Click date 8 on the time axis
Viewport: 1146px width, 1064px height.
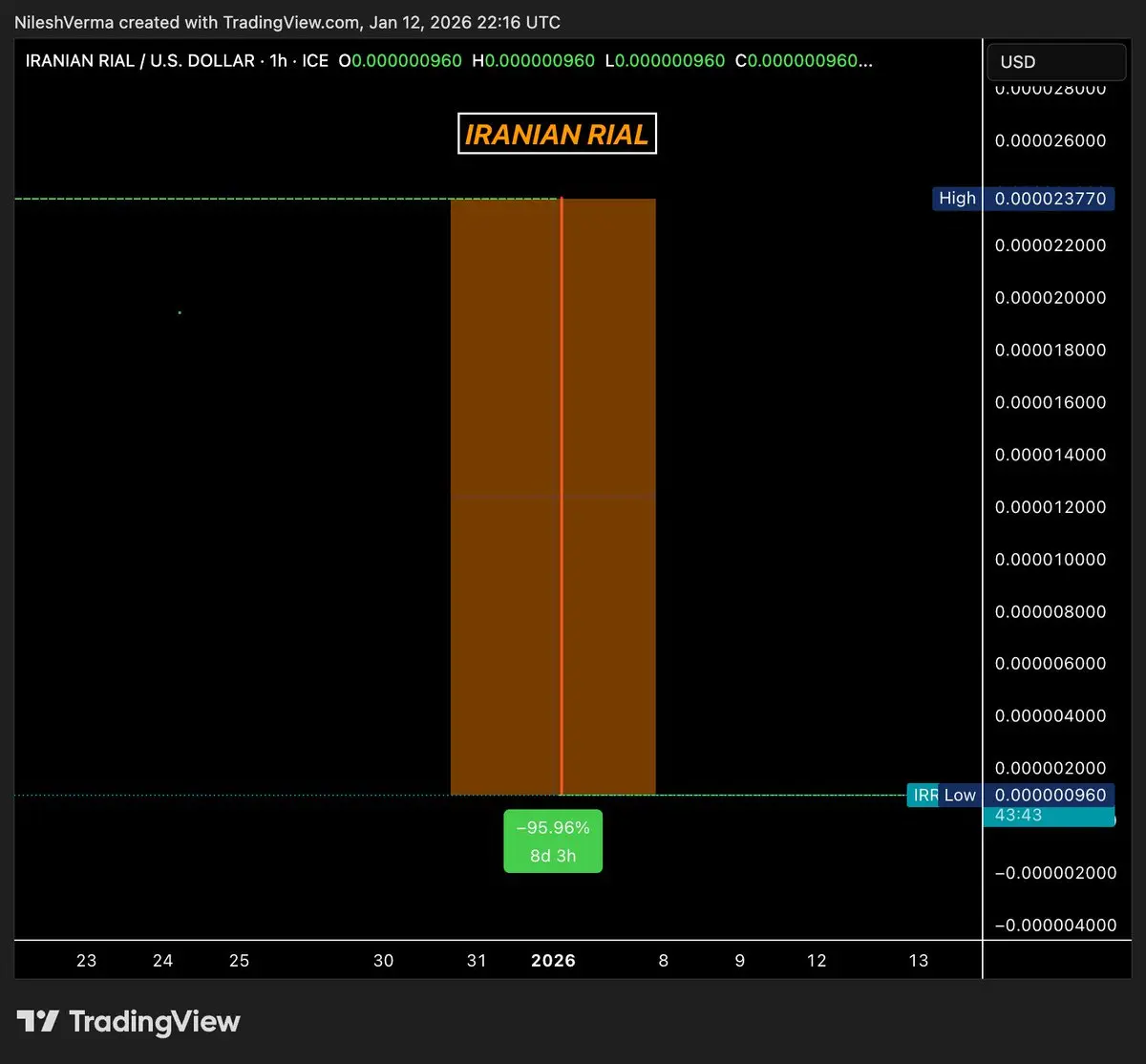[x=663, y=961]
